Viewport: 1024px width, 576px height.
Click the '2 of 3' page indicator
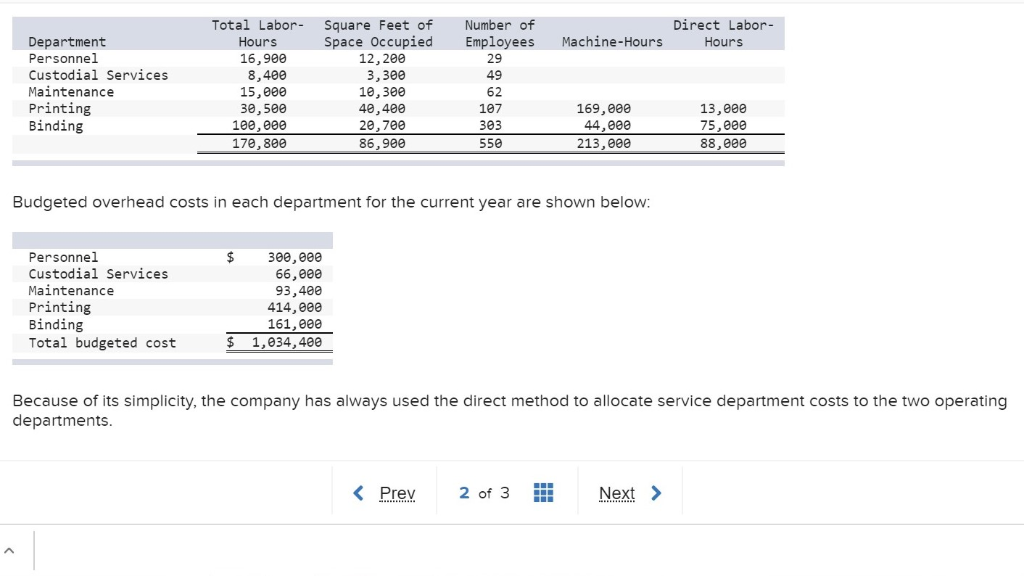[484, 493]
